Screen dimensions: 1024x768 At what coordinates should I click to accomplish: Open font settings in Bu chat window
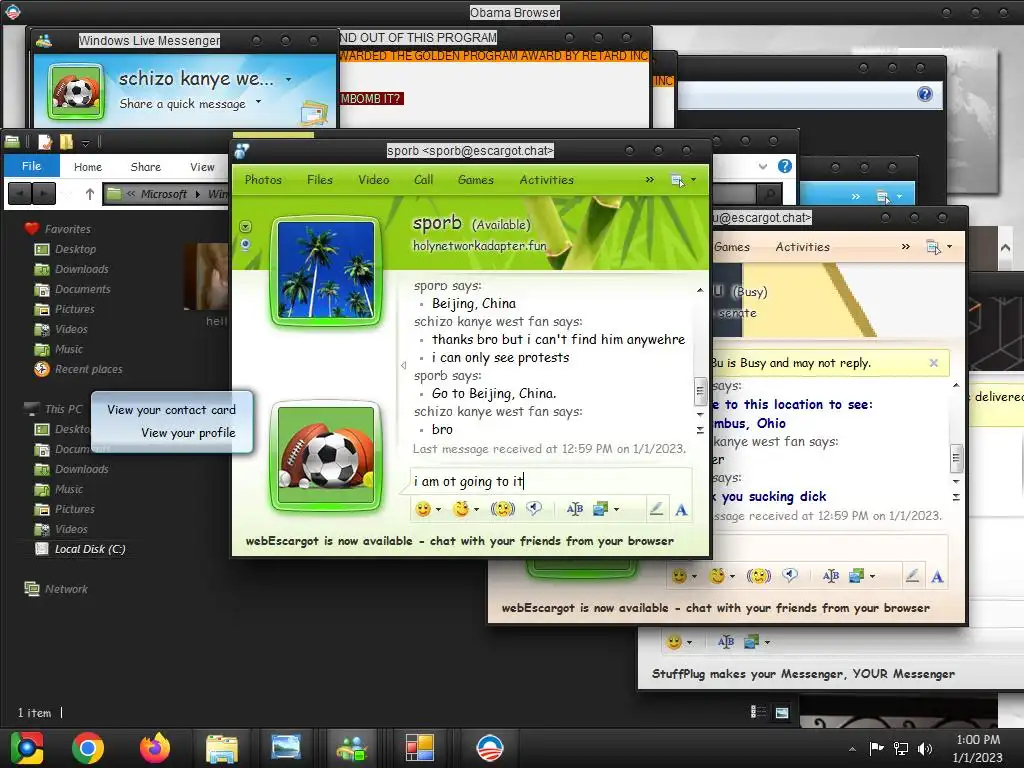pos(831,576)
